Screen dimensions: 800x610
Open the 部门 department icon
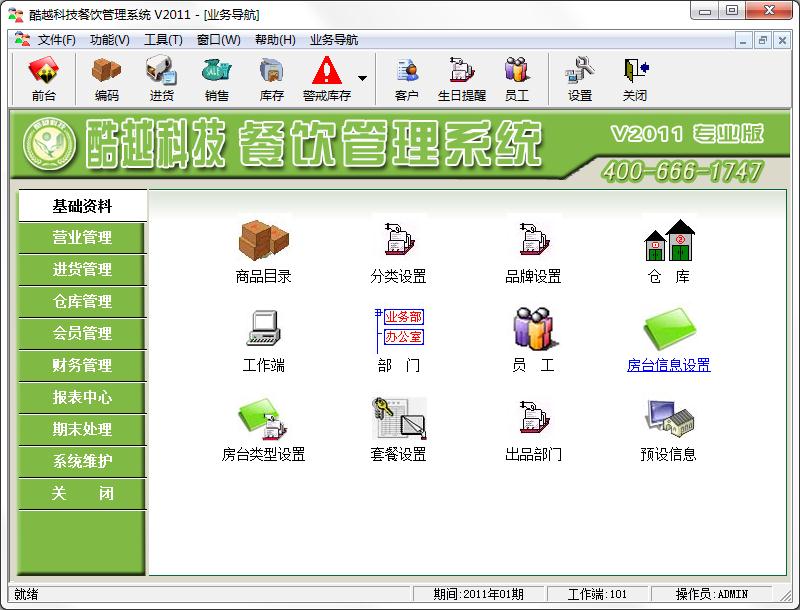pyautogui.click(x=398, y=331)
